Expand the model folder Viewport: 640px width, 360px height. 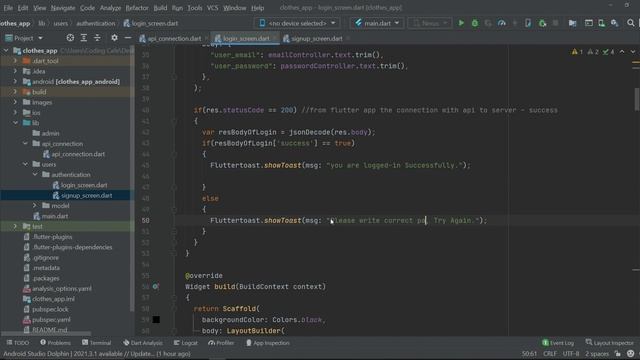tap(35, 206)
